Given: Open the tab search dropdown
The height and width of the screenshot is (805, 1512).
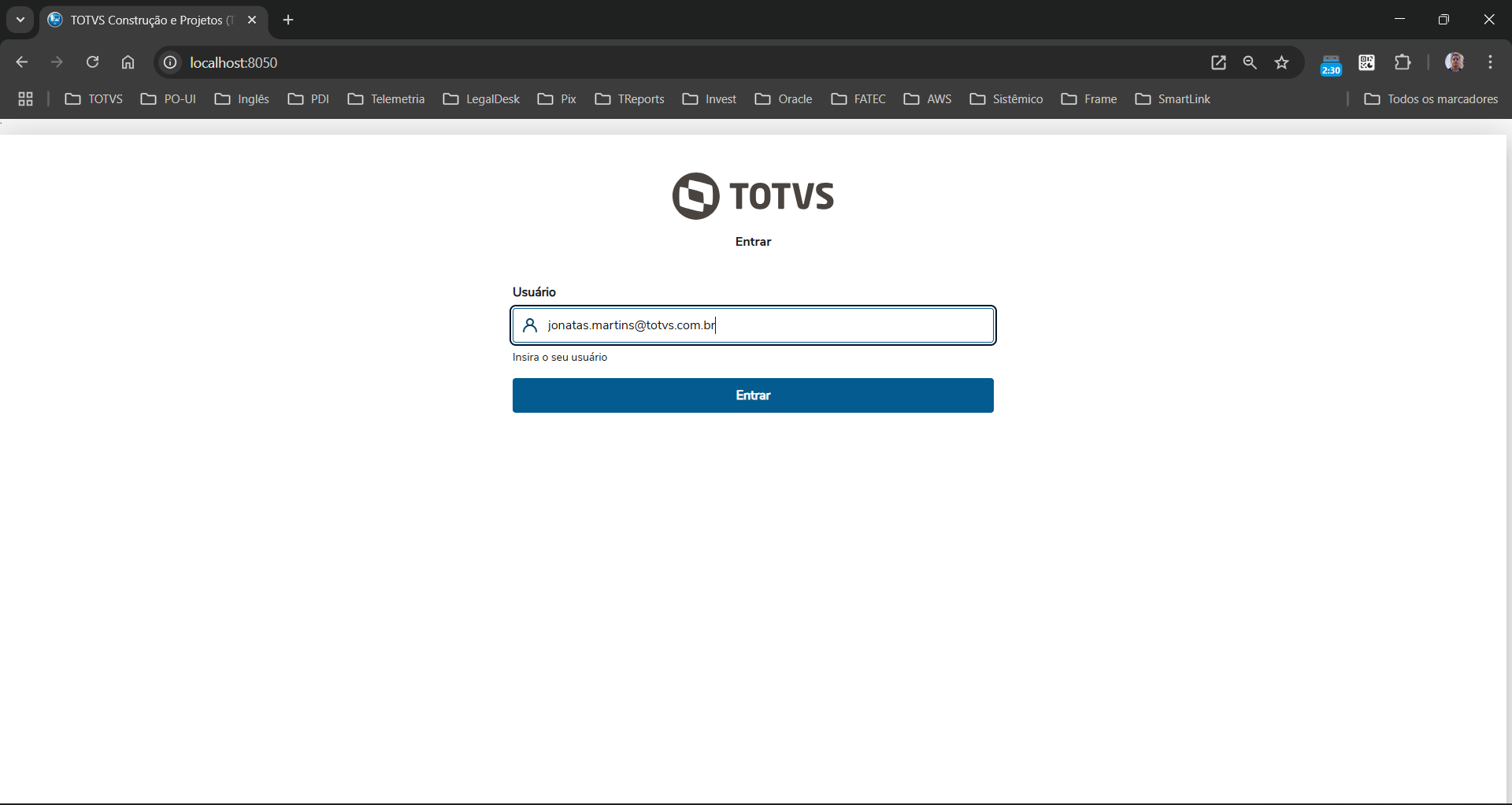Looking at the screenshot, I should 20,20.
